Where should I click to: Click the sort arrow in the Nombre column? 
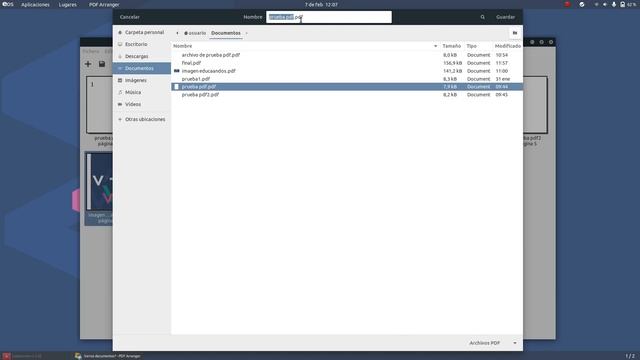[x=436, y=46]
